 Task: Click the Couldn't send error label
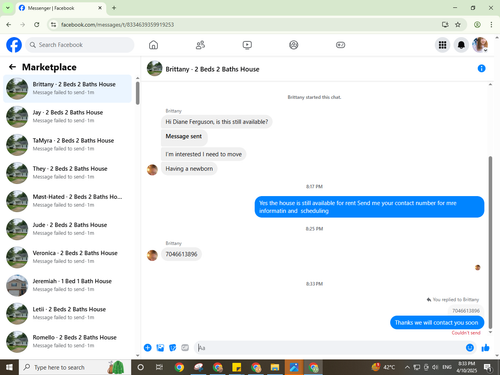[466, 333]
